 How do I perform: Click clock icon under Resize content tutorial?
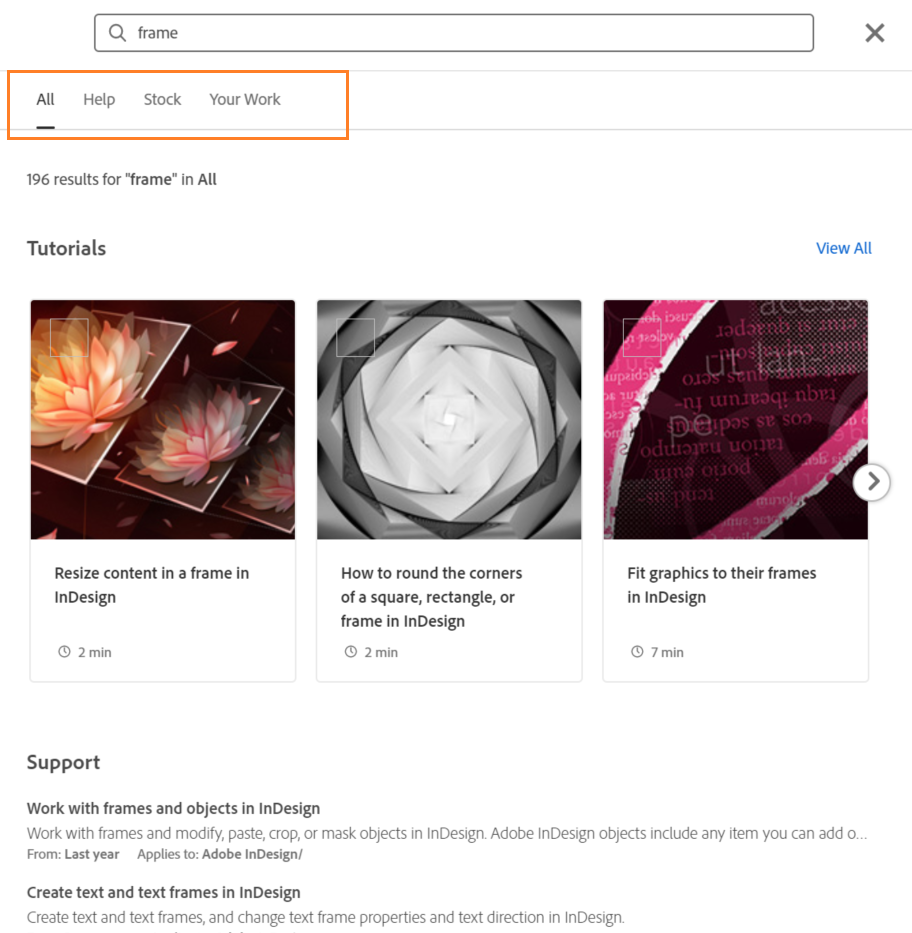65,652
